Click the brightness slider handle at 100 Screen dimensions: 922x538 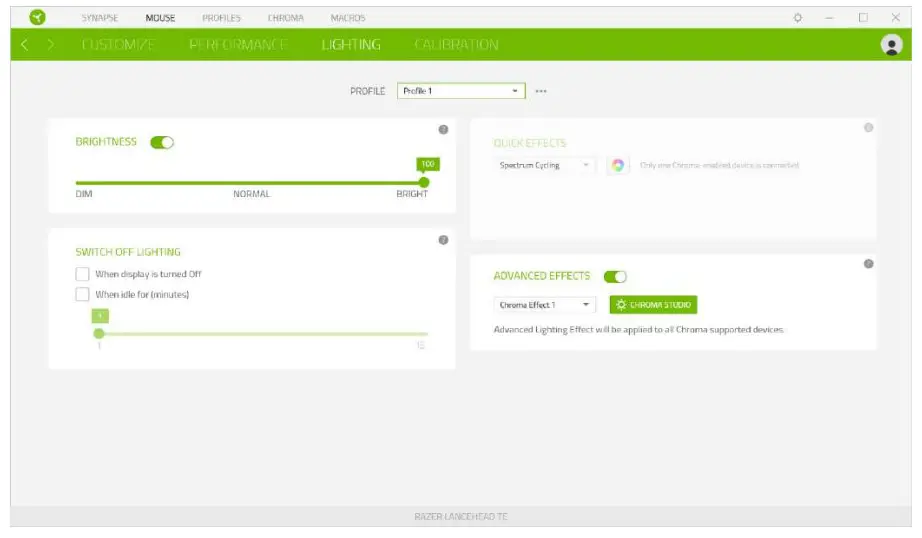click(x=424, y=183)
